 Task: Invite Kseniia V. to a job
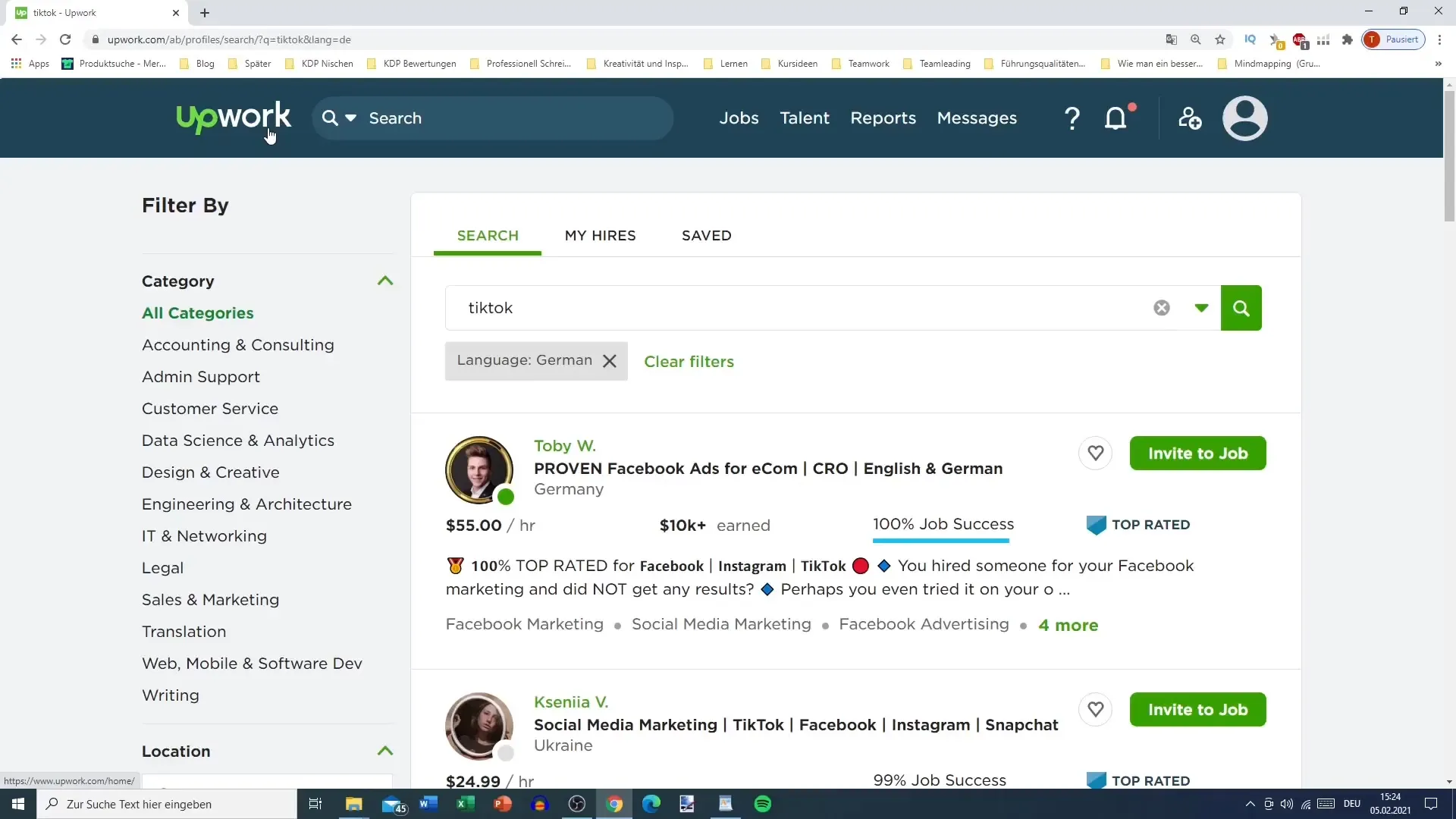coord(1197,710)
